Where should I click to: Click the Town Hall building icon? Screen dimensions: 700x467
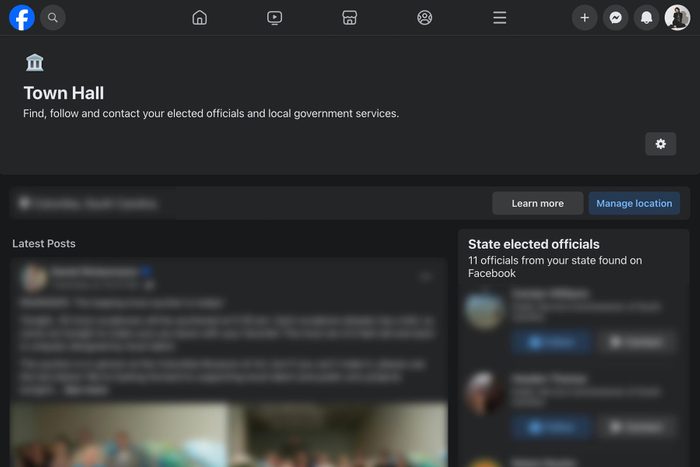[34, 63]
